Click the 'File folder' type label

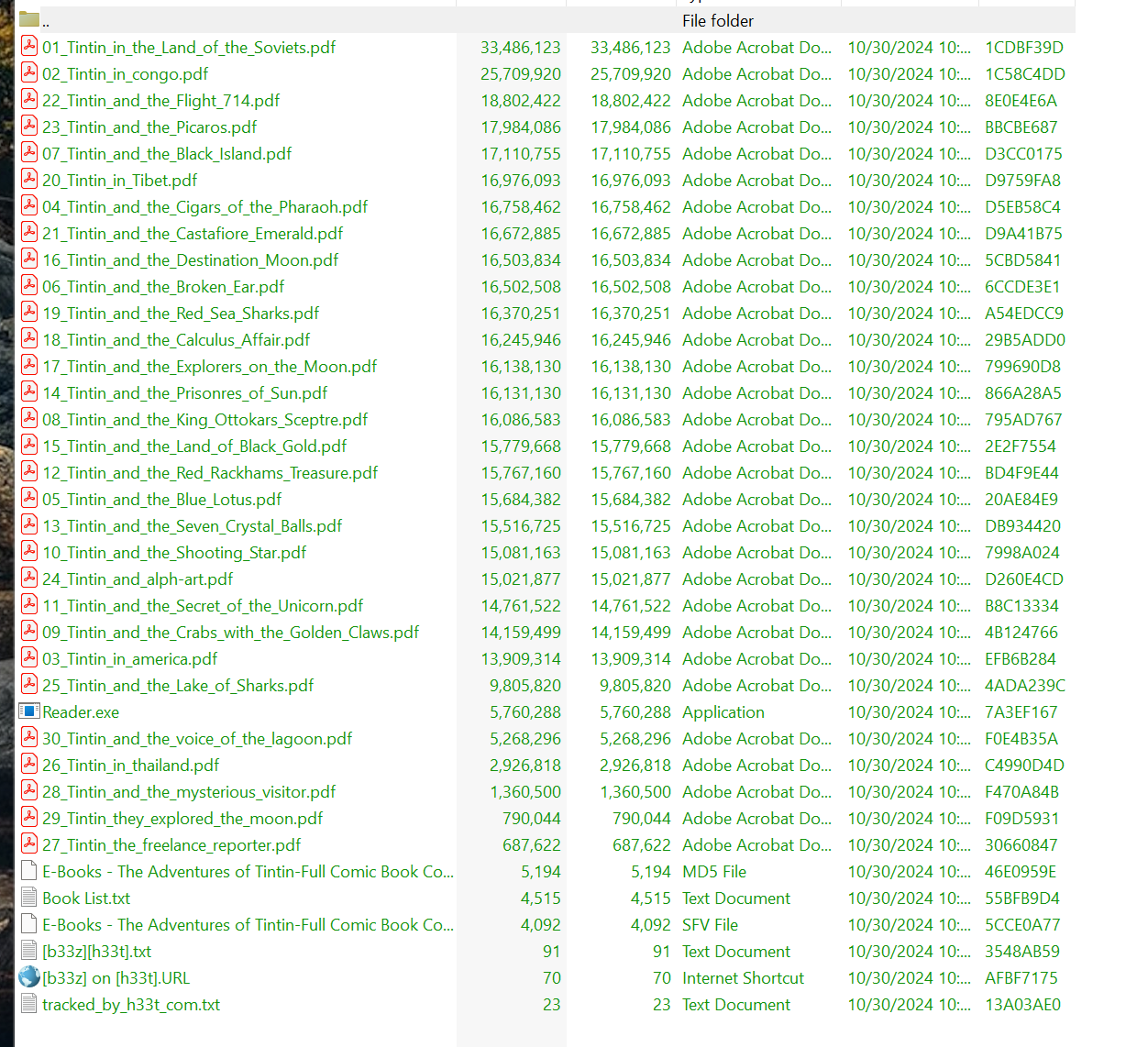pos(718,20)
